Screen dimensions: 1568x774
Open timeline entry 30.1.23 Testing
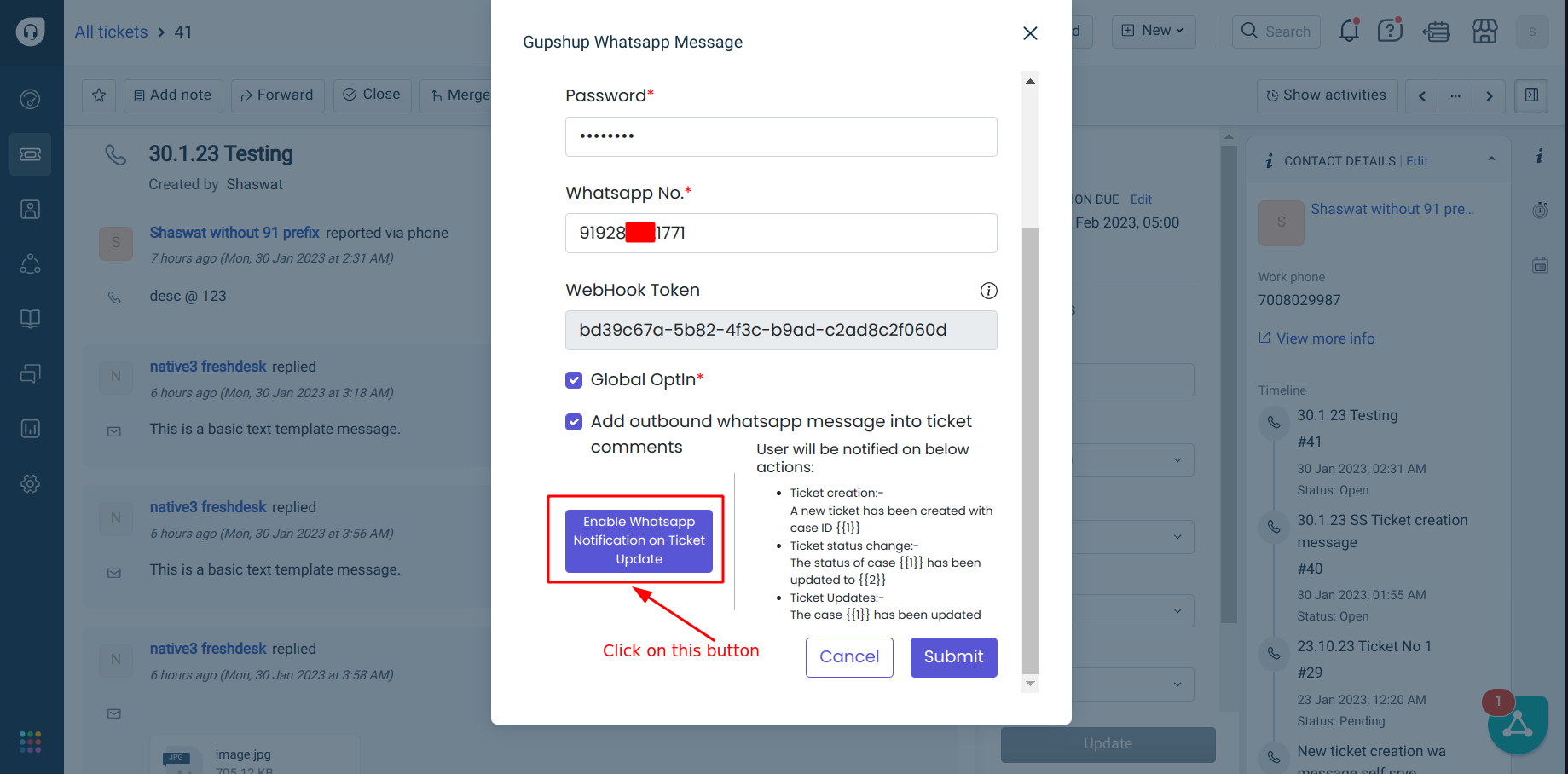coord(1348,416)
